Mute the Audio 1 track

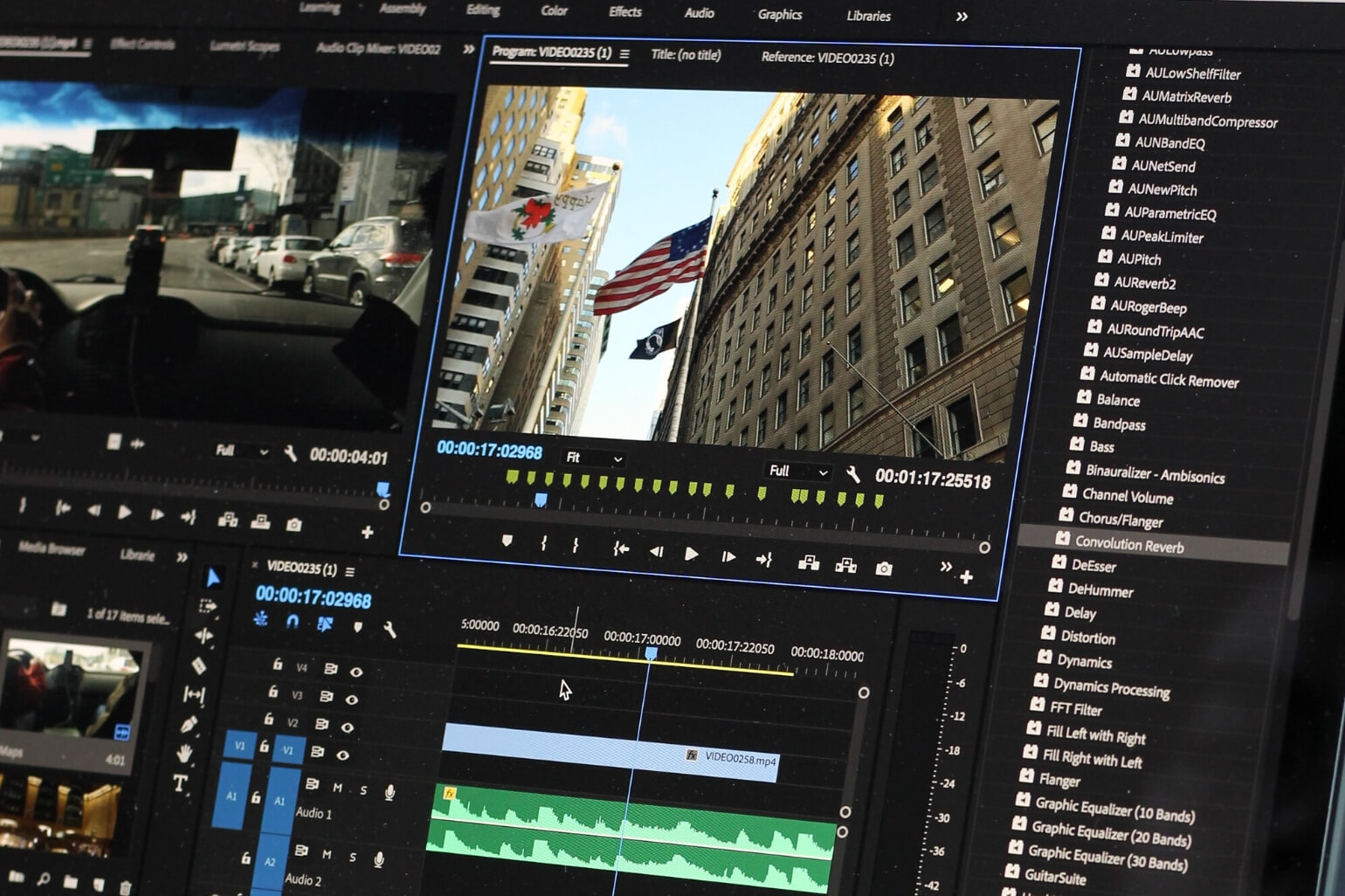point(338,787)
